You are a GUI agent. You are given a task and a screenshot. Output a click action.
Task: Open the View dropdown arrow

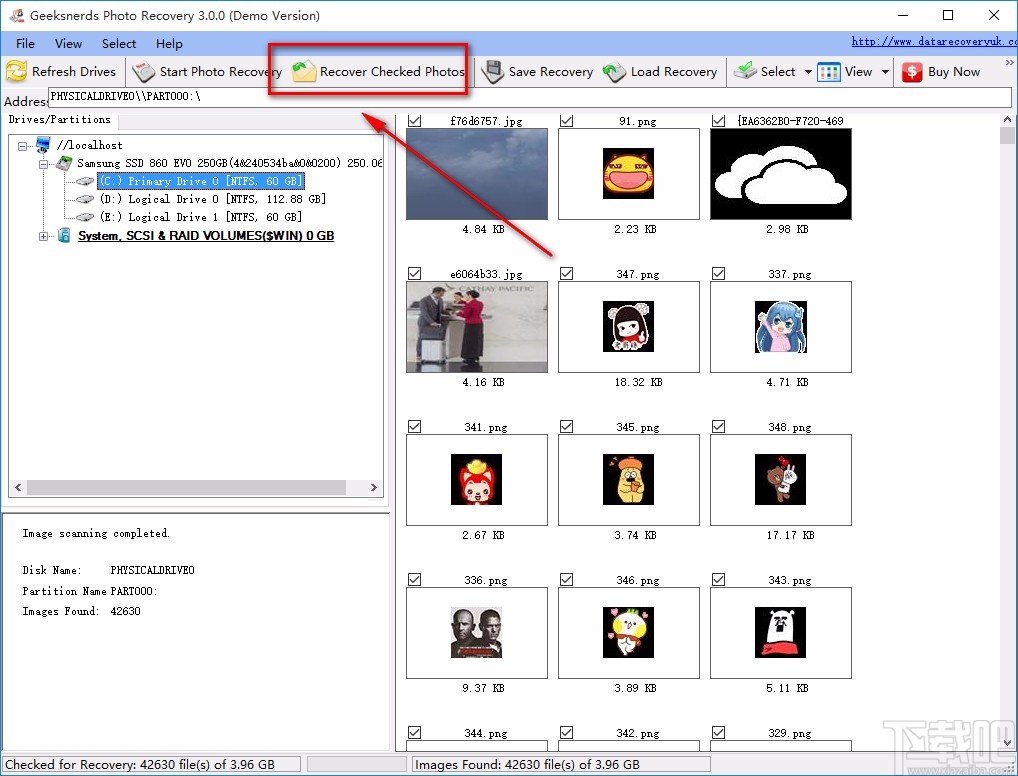coord(885,72)
